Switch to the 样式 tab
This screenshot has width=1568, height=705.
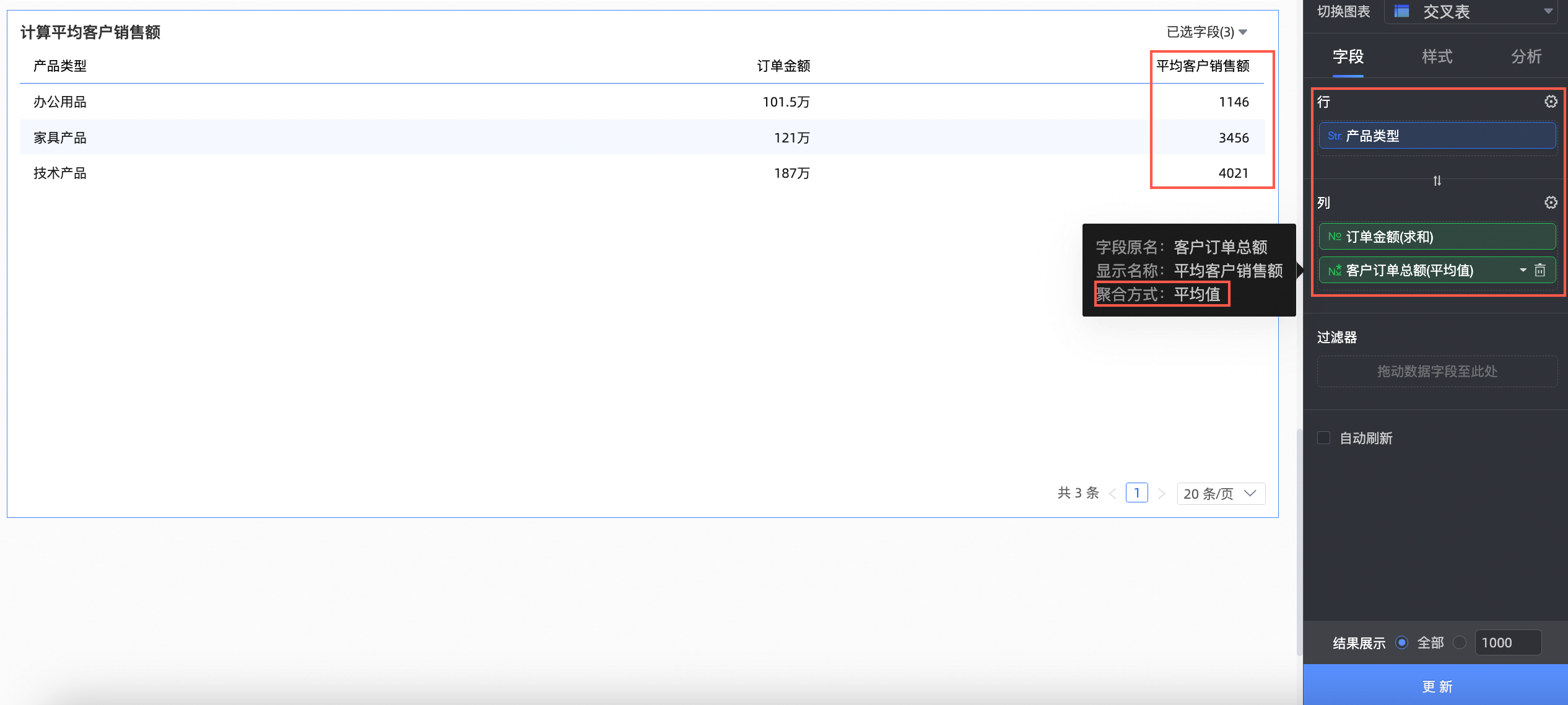[1437, 56]
